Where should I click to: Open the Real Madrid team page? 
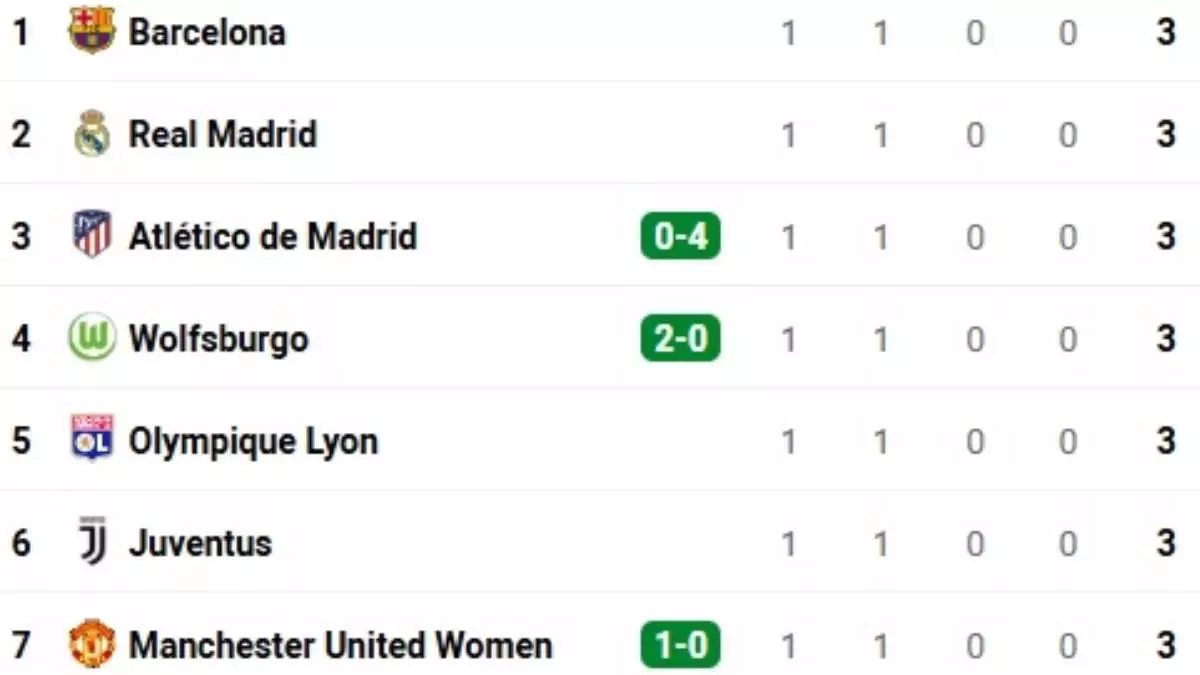(221, 133)
